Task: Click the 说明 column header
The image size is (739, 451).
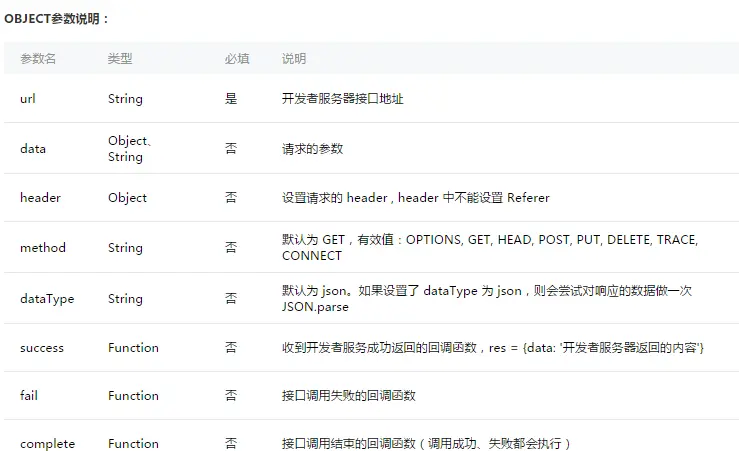Action: coord(294,58)
